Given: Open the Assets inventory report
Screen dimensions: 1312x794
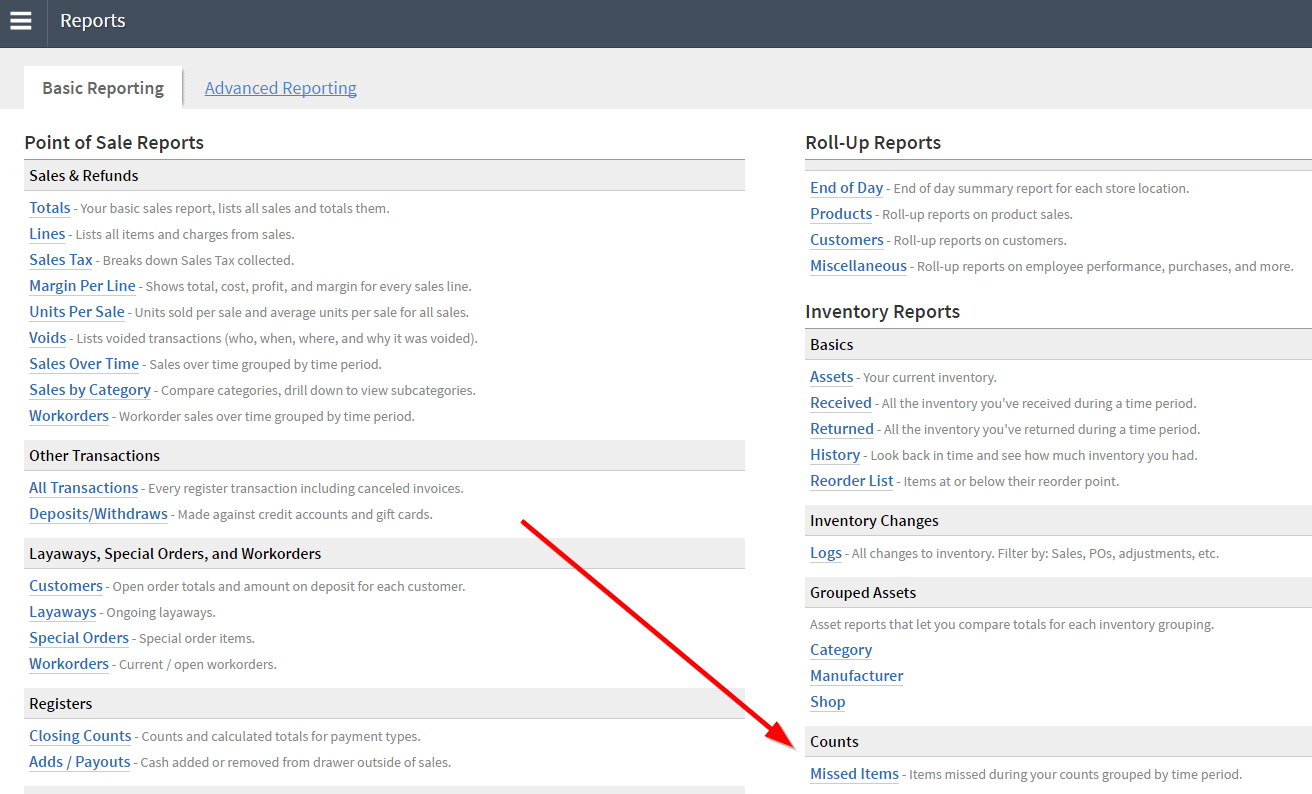Looking at the screenshot, I should pyautogui.click(x=832, y=377).
